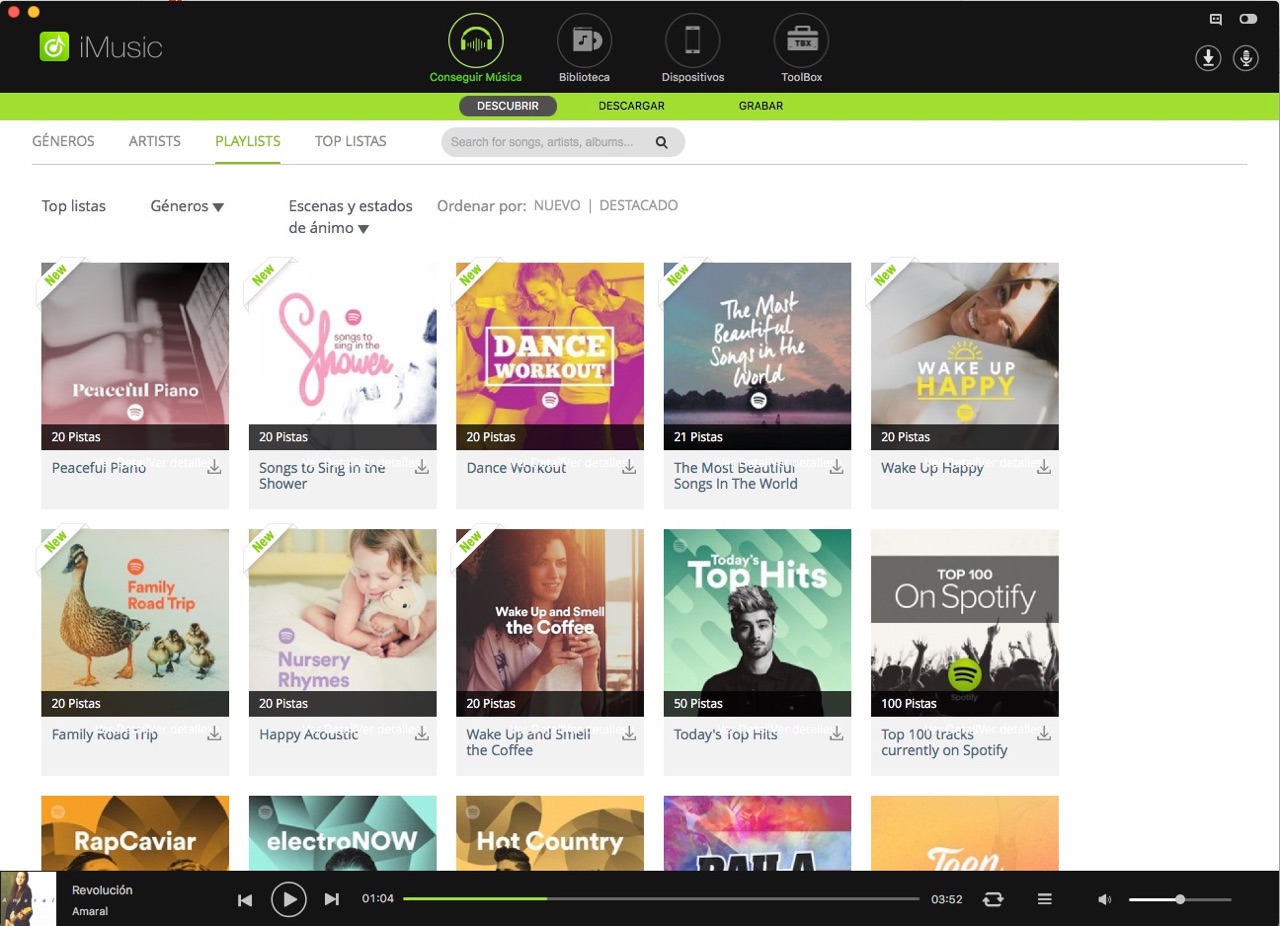Expand Escenas y estados de ánimo dropdown
The image size is (1280, 926).
(x=350, y=217)
